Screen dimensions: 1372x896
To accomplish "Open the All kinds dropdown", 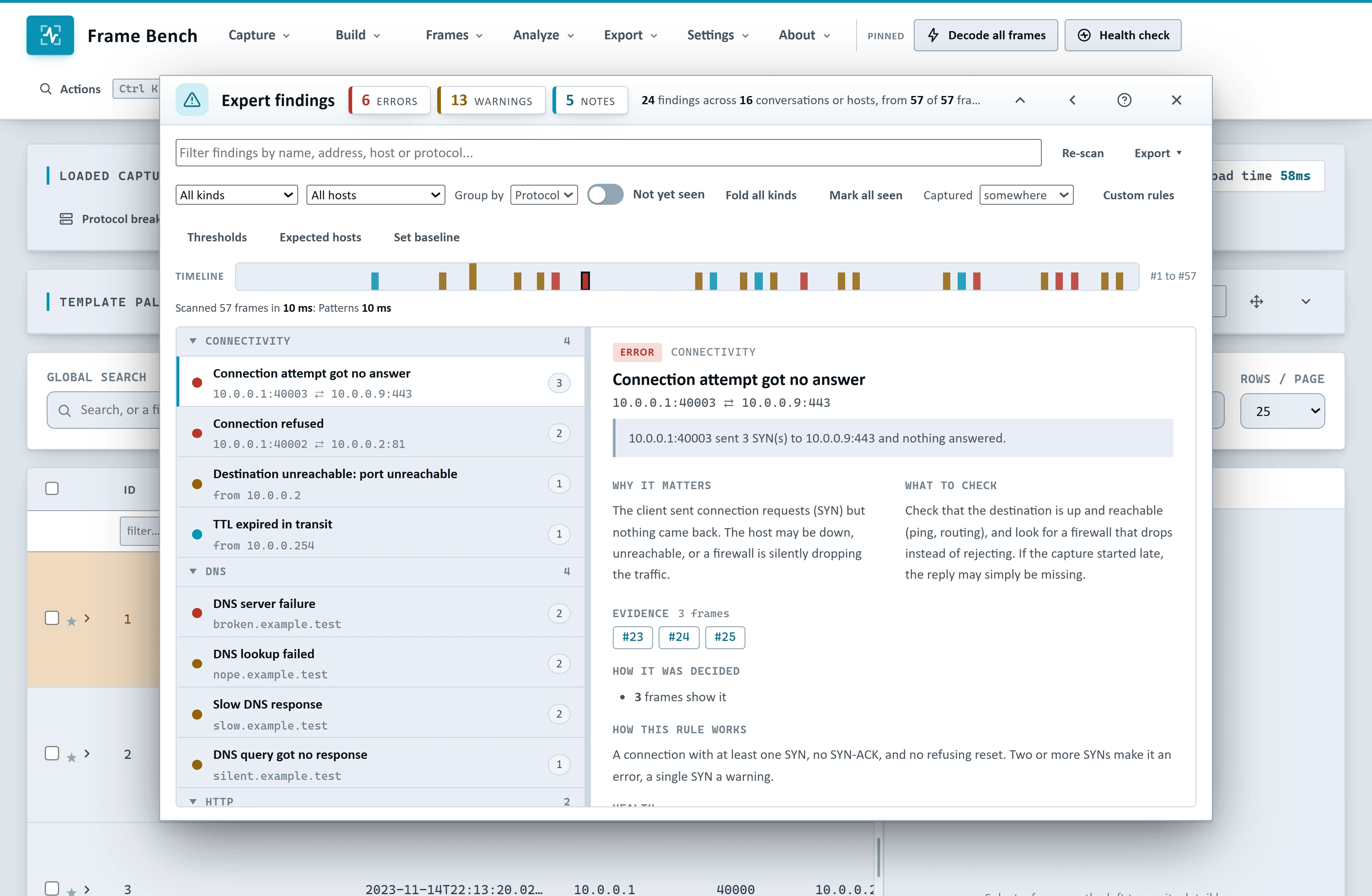I will (x=236, y=195).
